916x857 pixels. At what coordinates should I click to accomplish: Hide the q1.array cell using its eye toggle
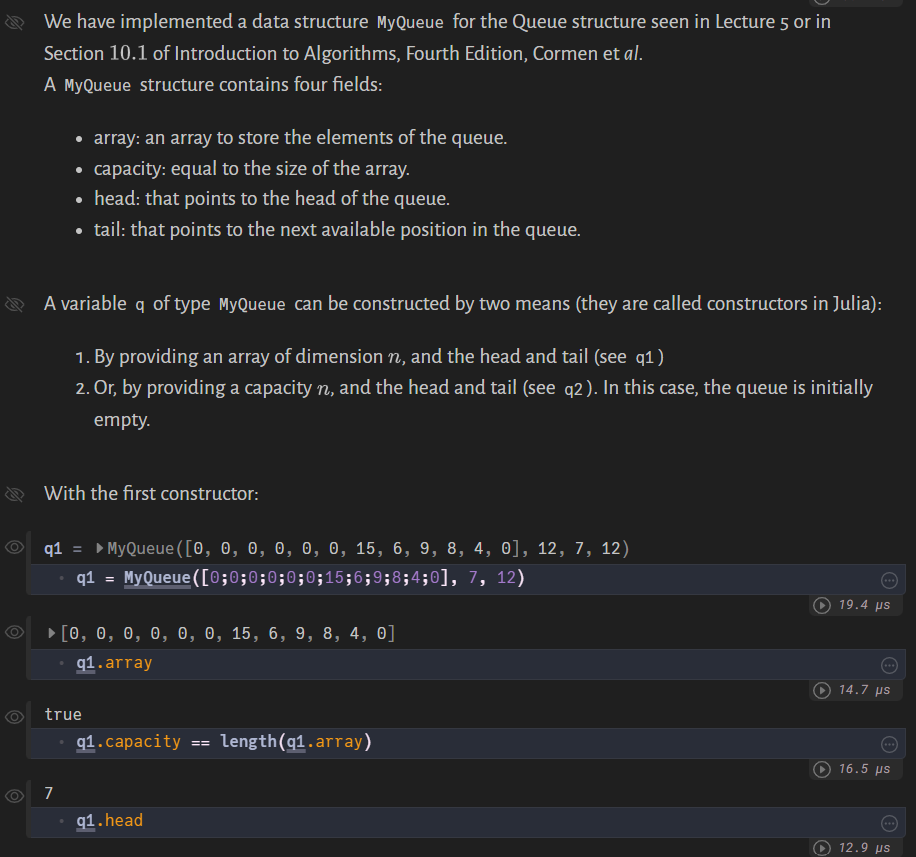(x=13, y=633)
